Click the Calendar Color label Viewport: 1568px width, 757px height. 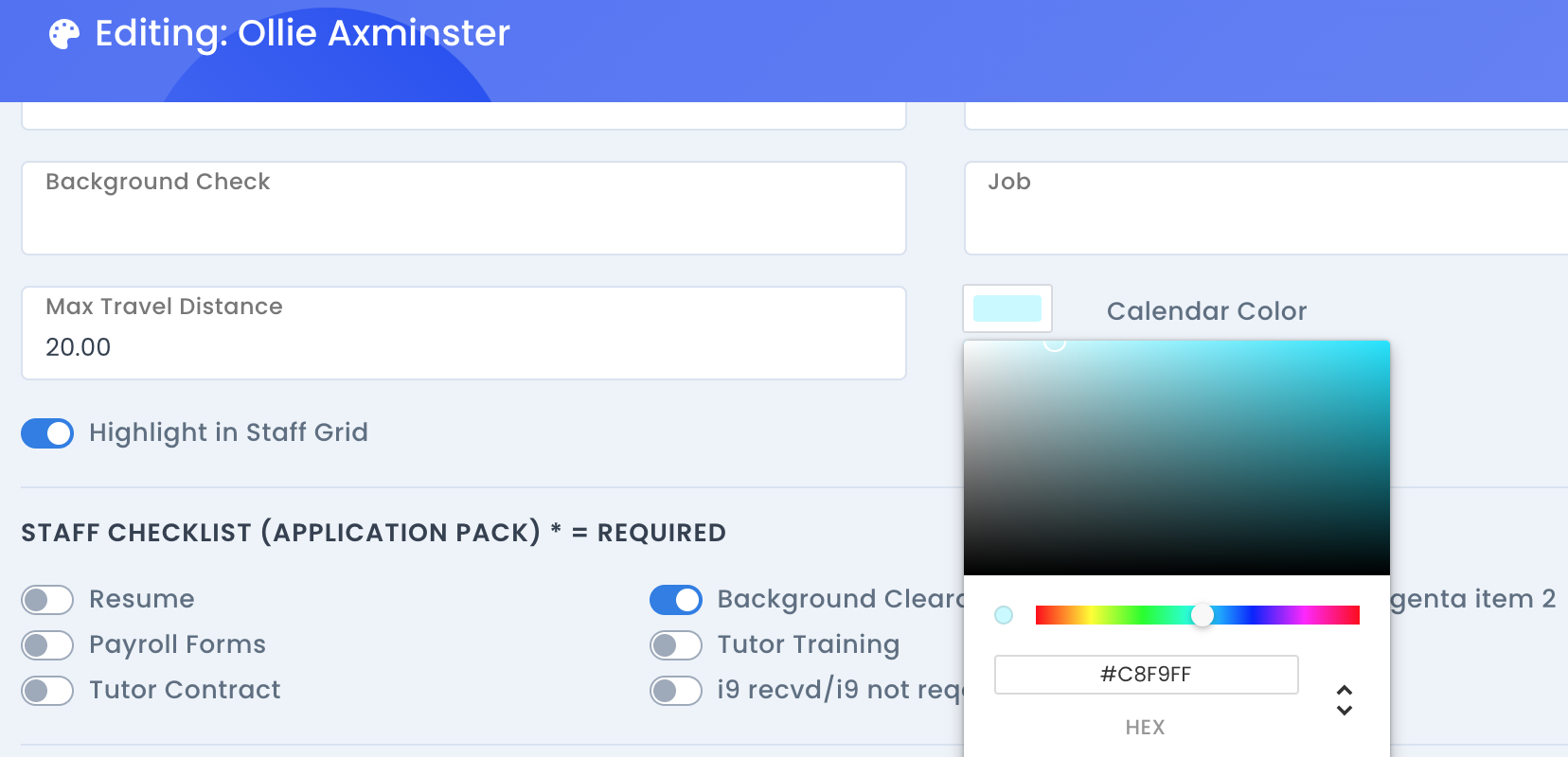click(x=1206, y=311)
